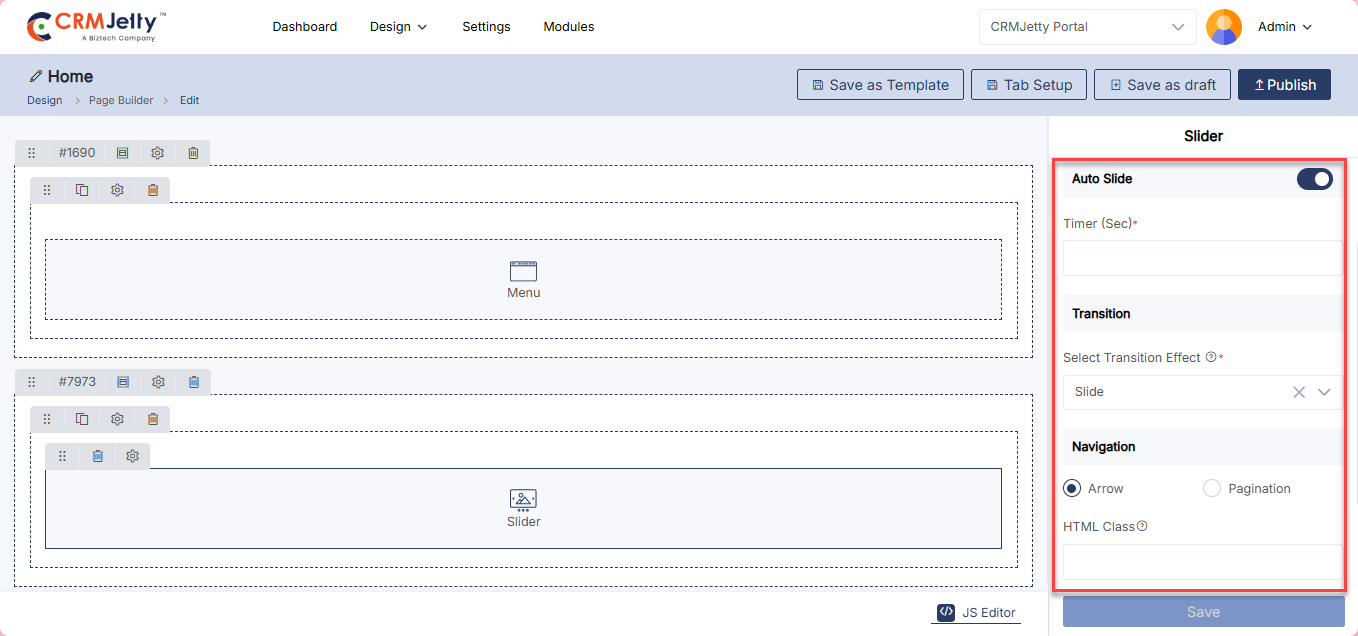
Task: Open the Slider widget's gear settings
Action: coord(133,456)
